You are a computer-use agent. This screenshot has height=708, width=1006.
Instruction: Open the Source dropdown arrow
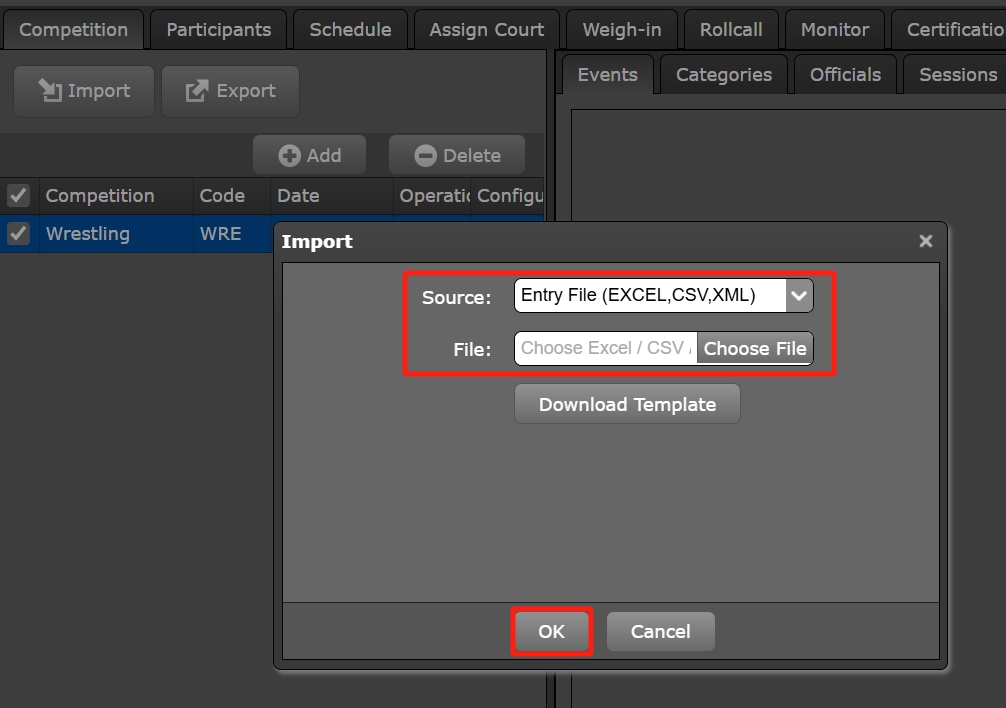pos(799,296)
